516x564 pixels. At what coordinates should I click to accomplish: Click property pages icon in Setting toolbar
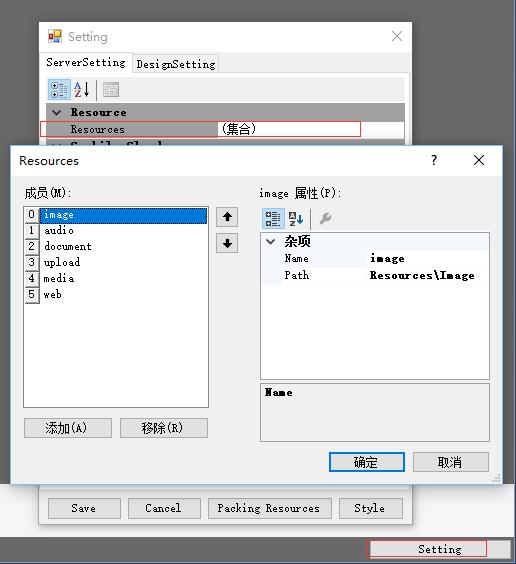[111, 90]
